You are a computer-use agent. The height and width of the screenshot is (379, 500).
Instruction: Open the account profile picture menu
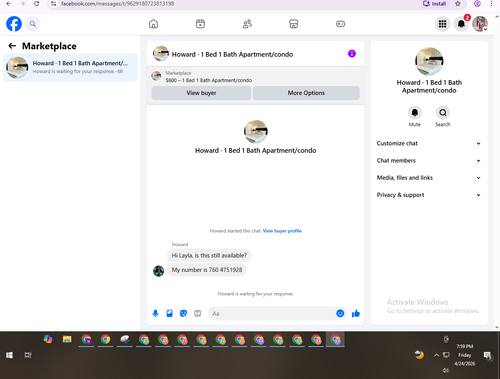[x=480, y=24]
